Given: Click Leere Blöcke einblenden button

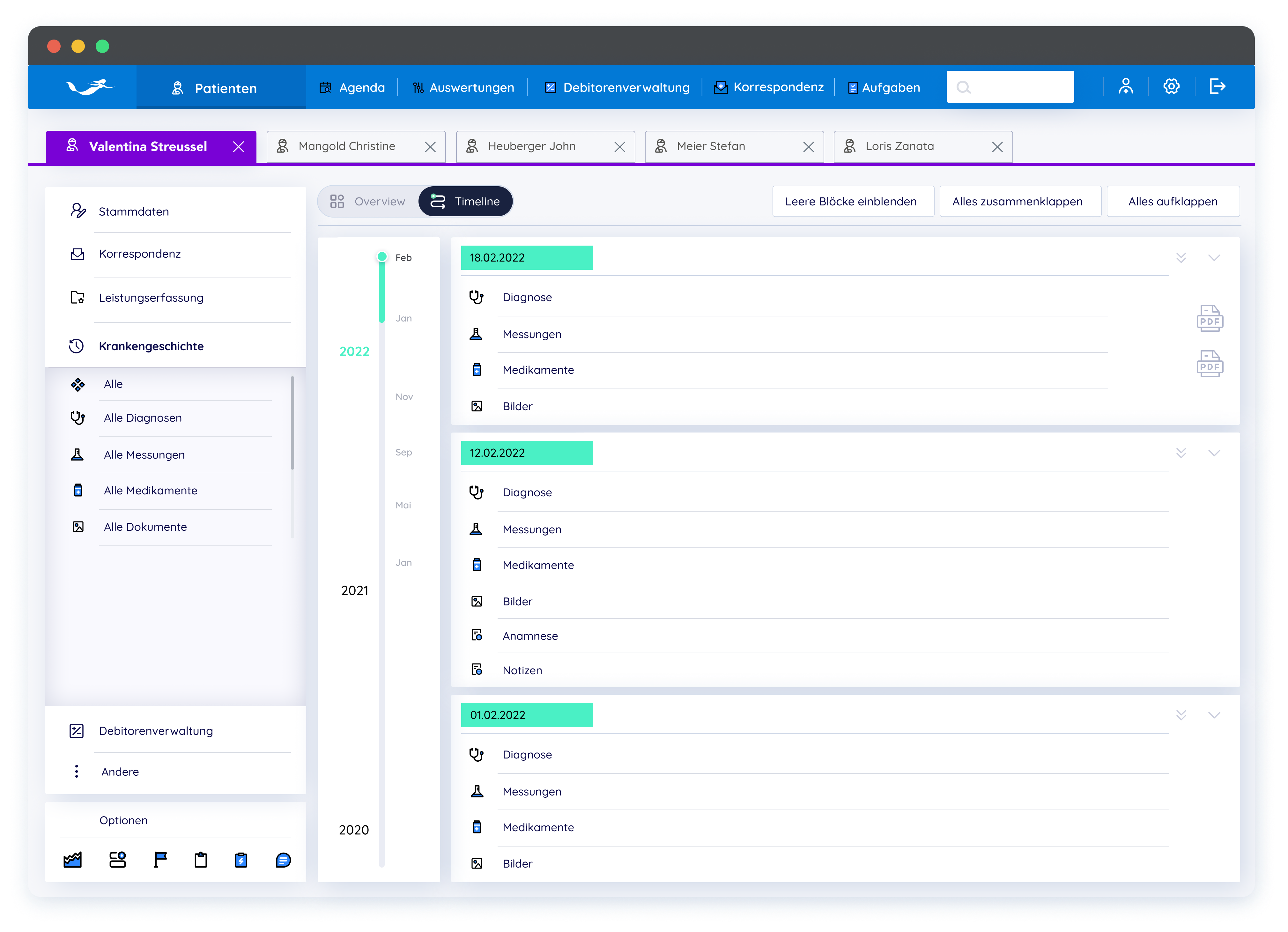Looking at the screenshot, I should [x=852, y=202].
